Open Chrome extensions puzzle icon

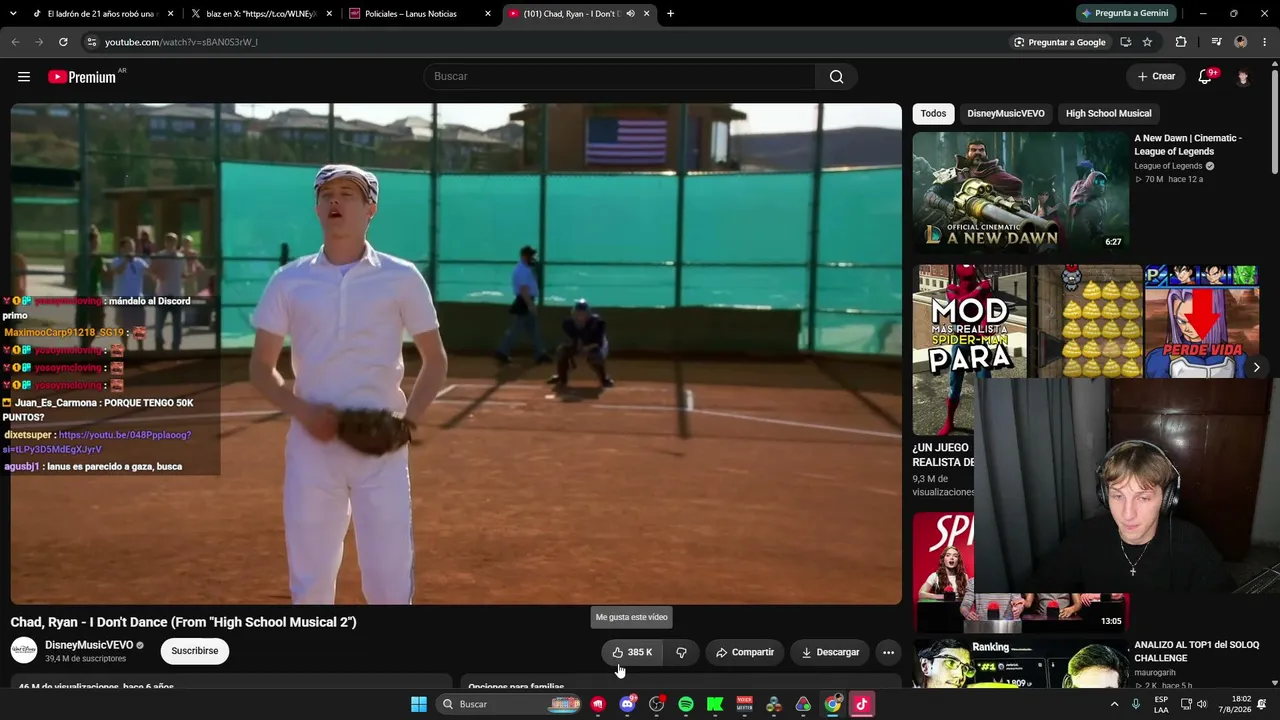[x=1181, y=42]
